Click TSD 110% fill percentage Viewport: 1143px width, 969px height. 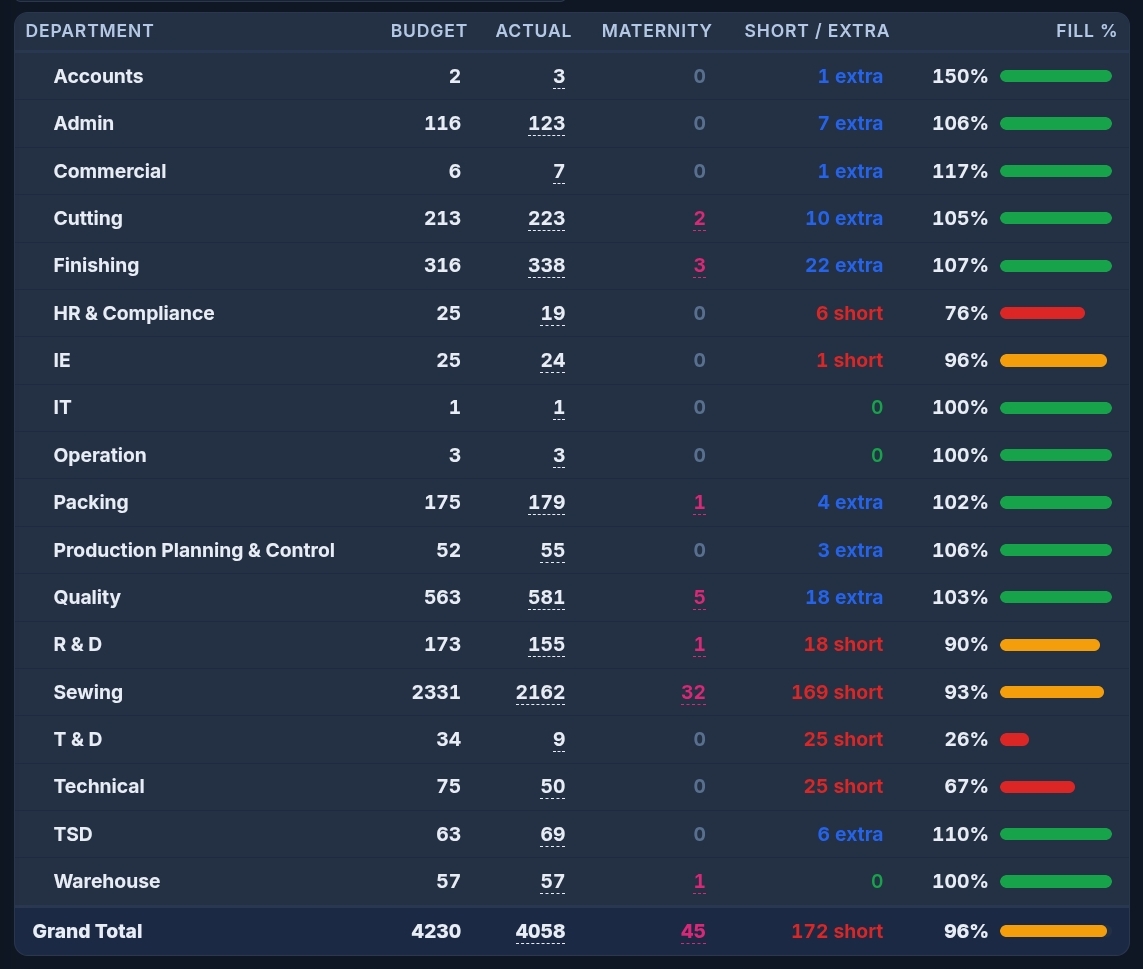[x=960, y=834]
